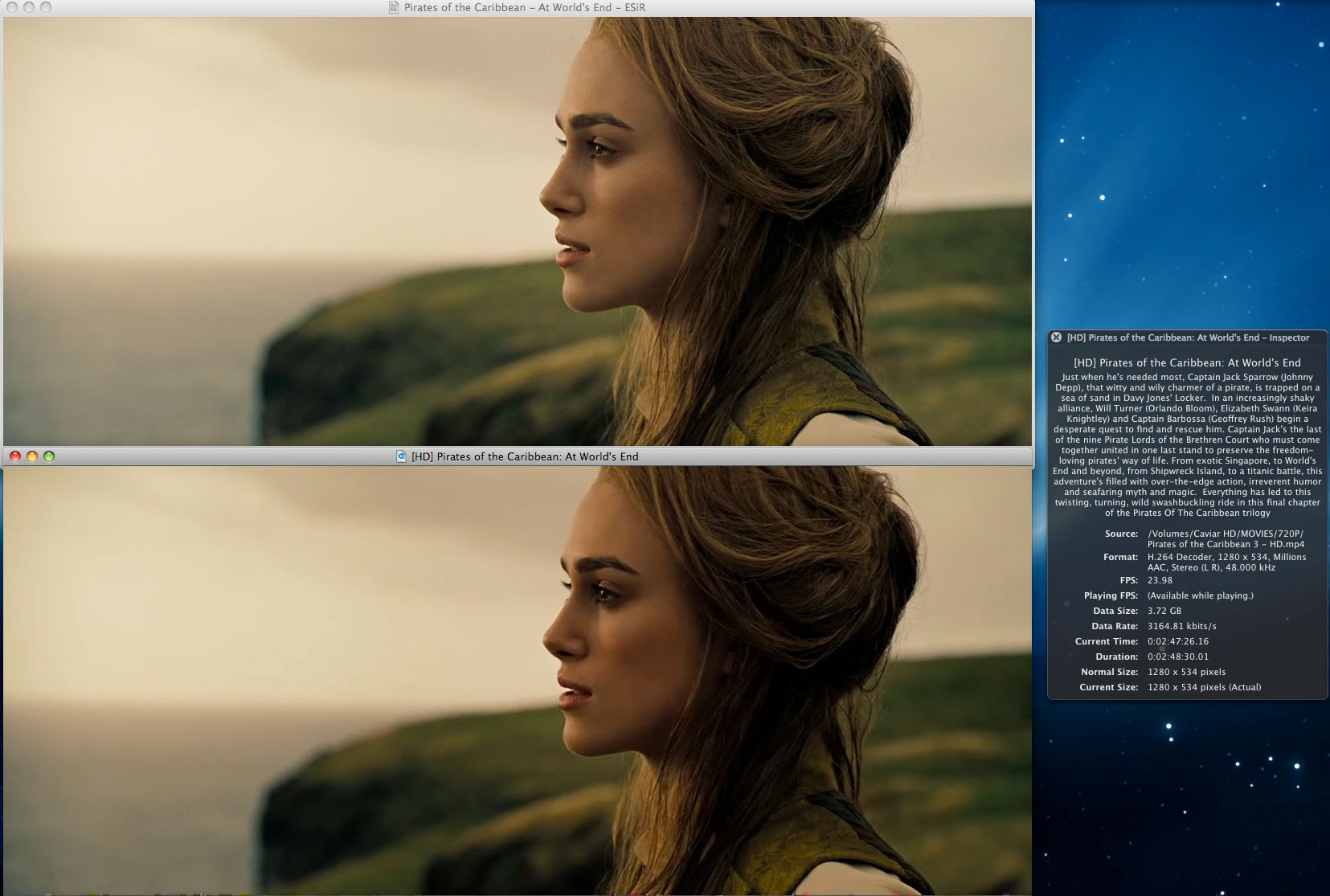Click the document proxy icon in the ESiR title bar
The image size is (1330, 896).
click(394, 7)
